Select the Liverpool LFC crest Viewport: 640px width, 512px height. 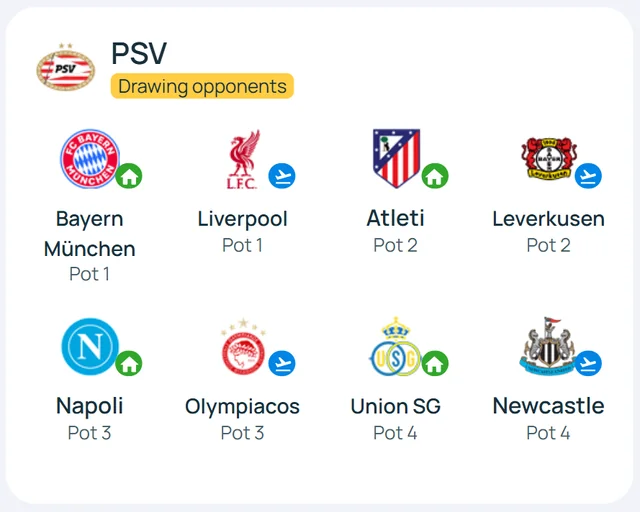point(243,160)
